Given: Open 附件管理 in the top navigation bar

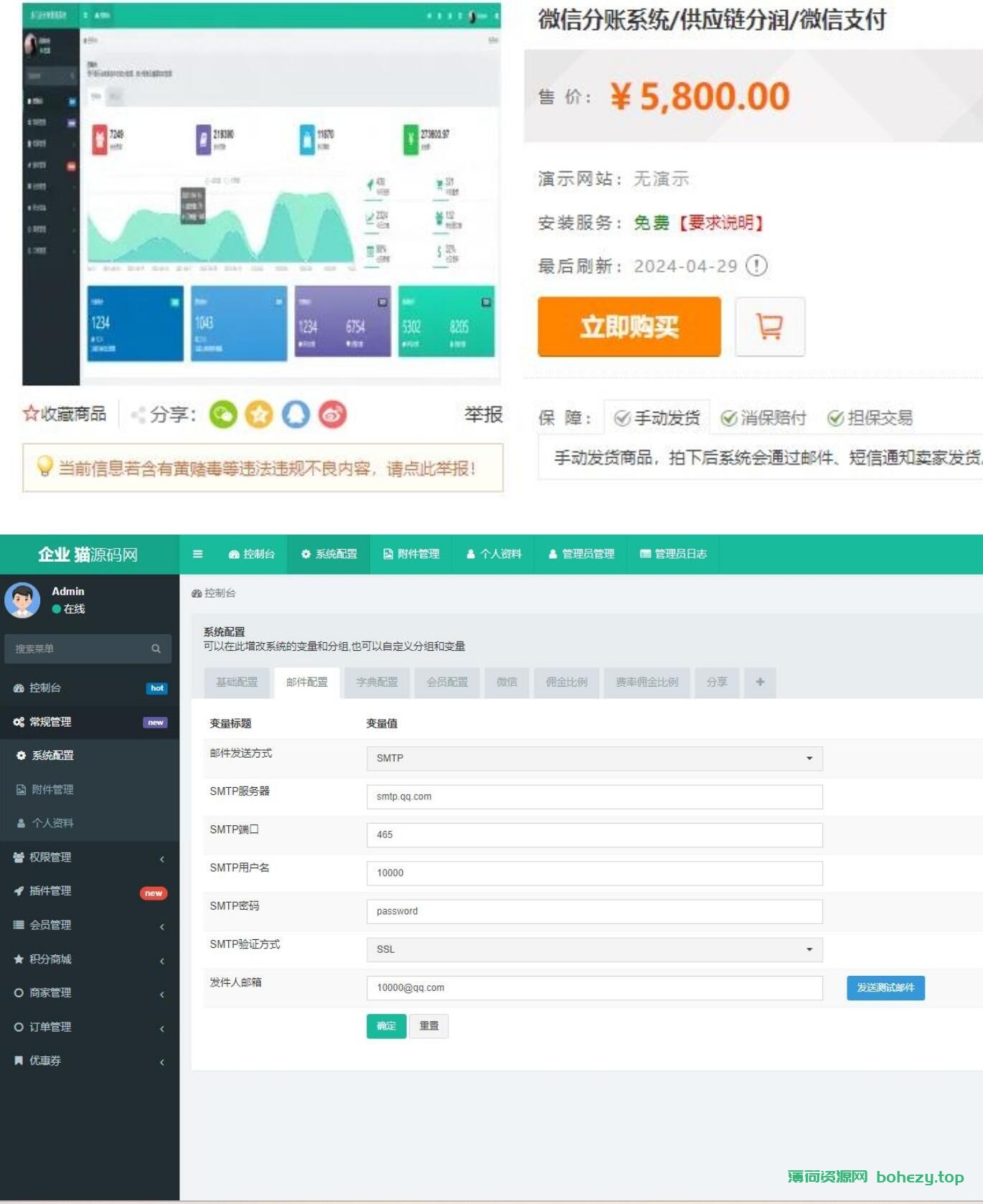Looking at the screenshot, I should 411,554.
